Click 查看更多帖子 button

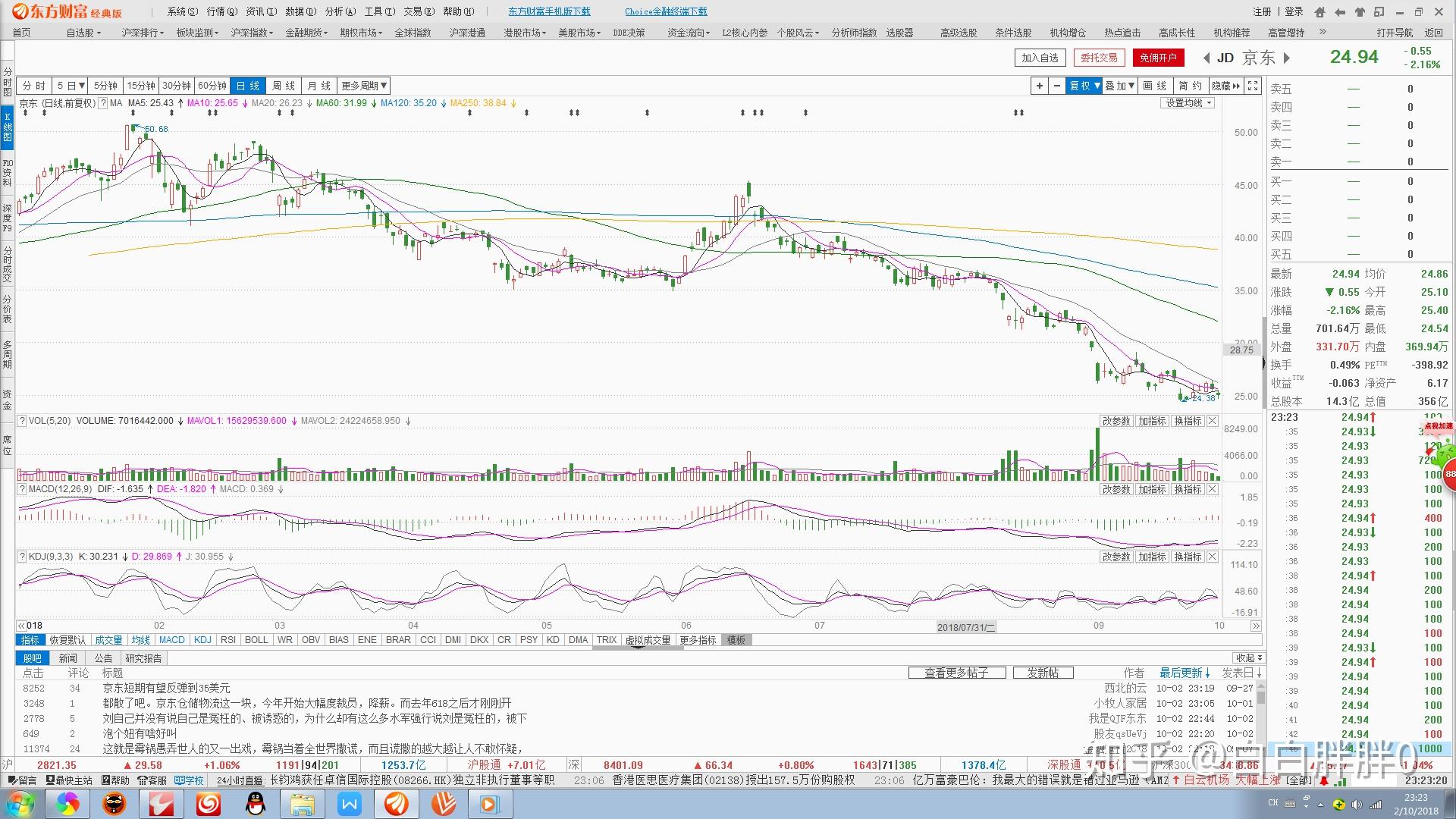point(957,673)
